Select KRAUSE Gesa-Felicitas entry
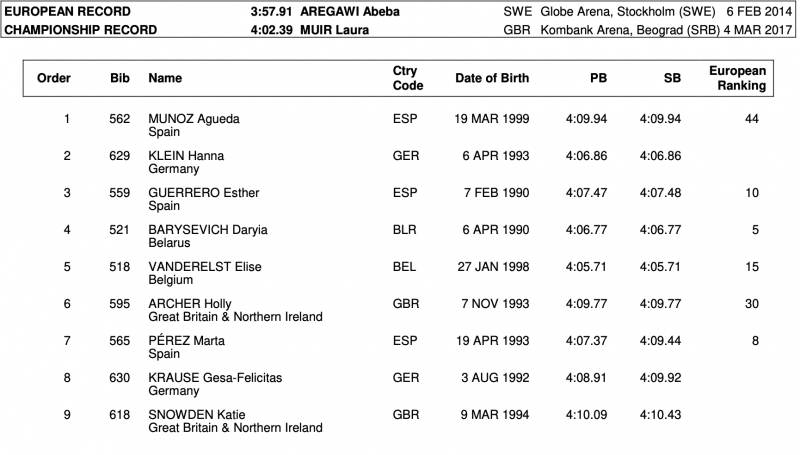 209,378
